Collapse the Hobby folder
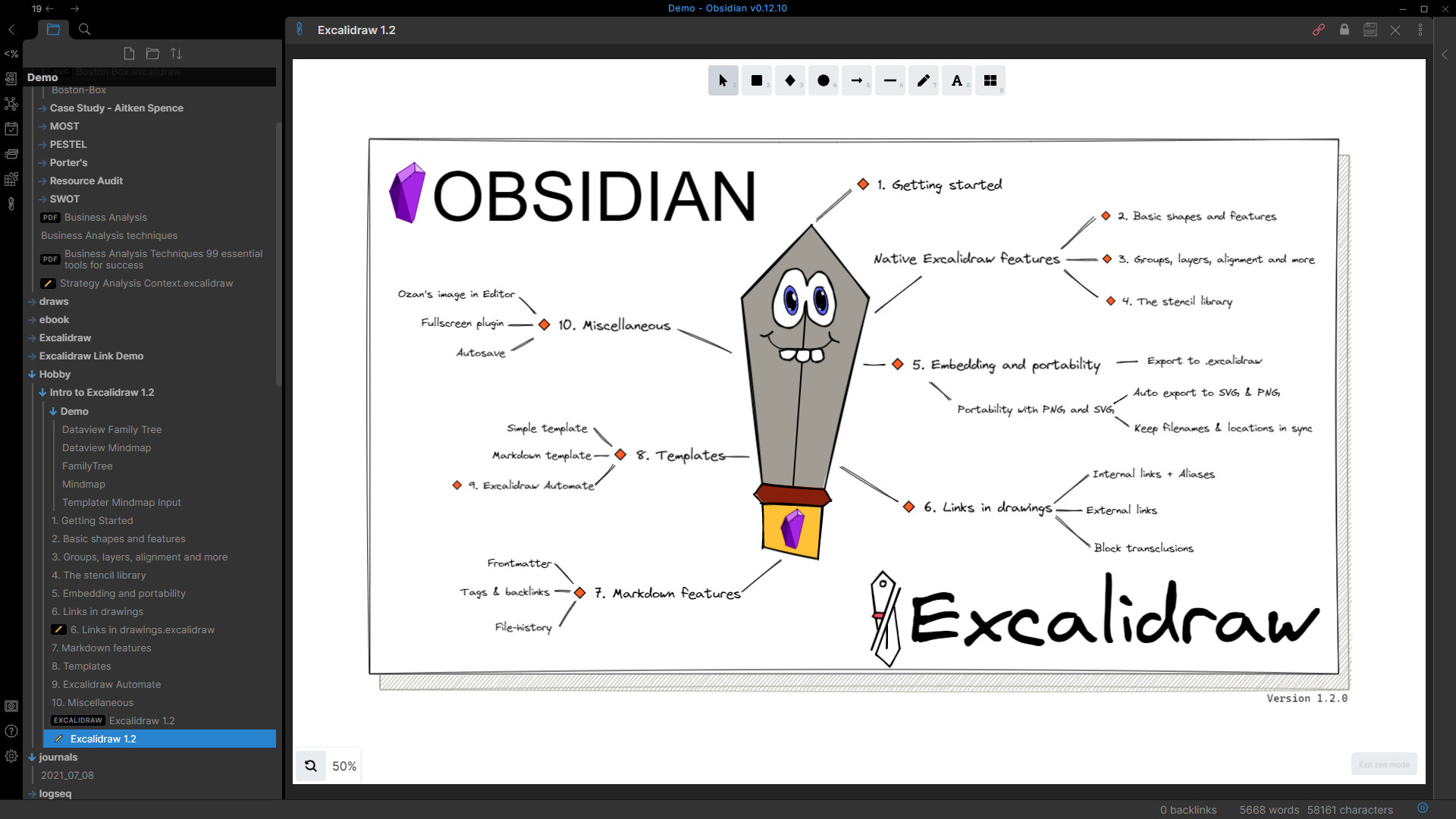1456x819 pixels. [55, 375]
